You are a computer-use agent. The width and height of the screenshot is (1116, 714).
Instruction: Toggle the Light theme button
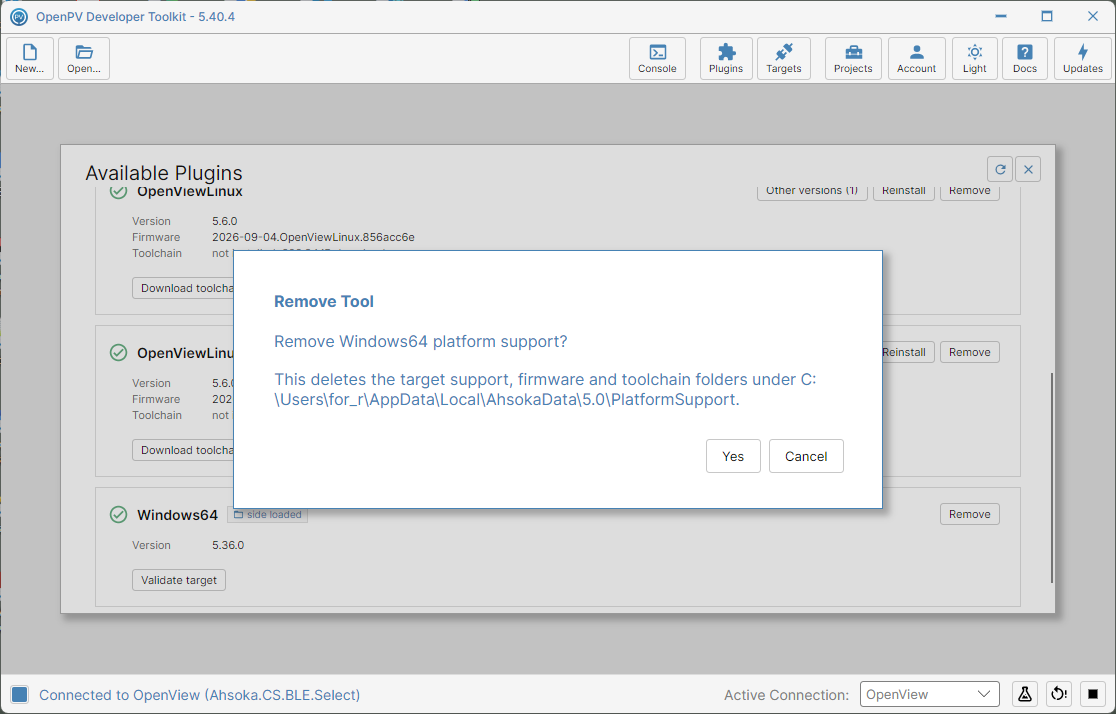974,58
